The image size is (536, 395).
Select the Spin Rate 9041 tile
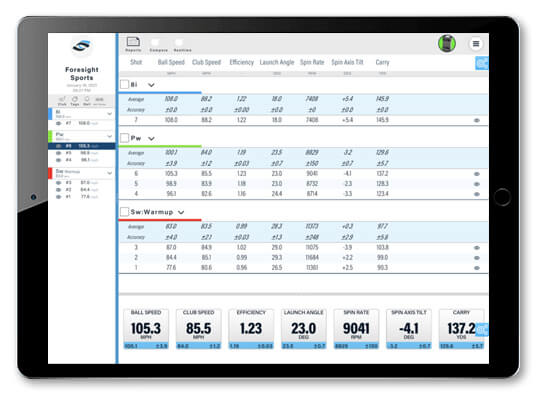pos(356,329)
